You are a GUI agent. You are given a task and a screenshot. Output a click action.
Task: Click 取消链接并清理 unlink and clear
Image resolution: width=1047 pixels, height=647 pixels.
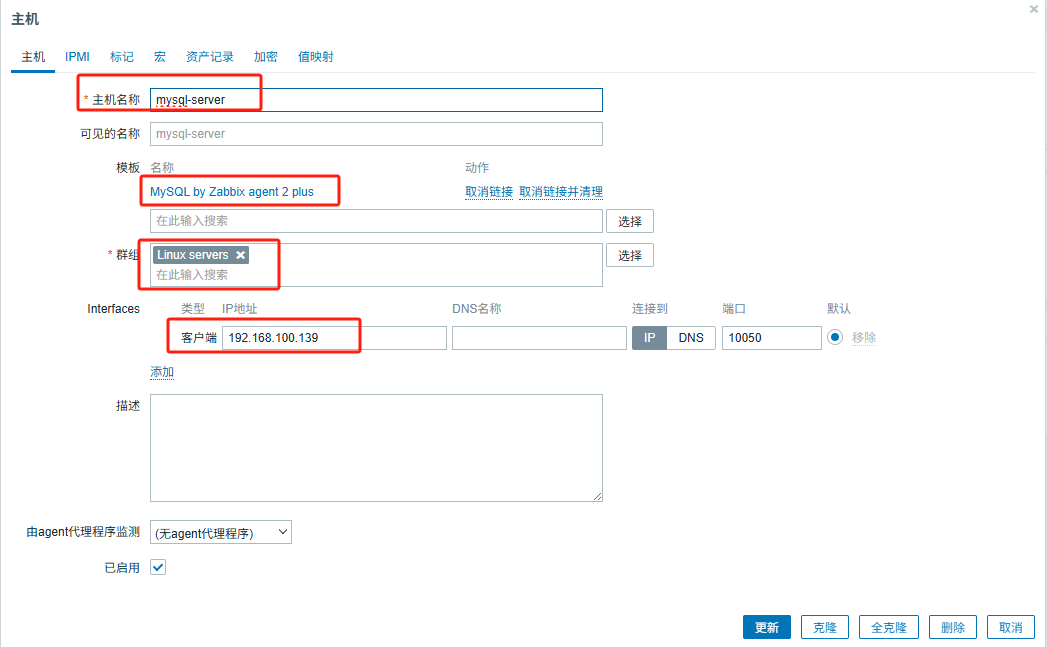(x=561, y=192)
